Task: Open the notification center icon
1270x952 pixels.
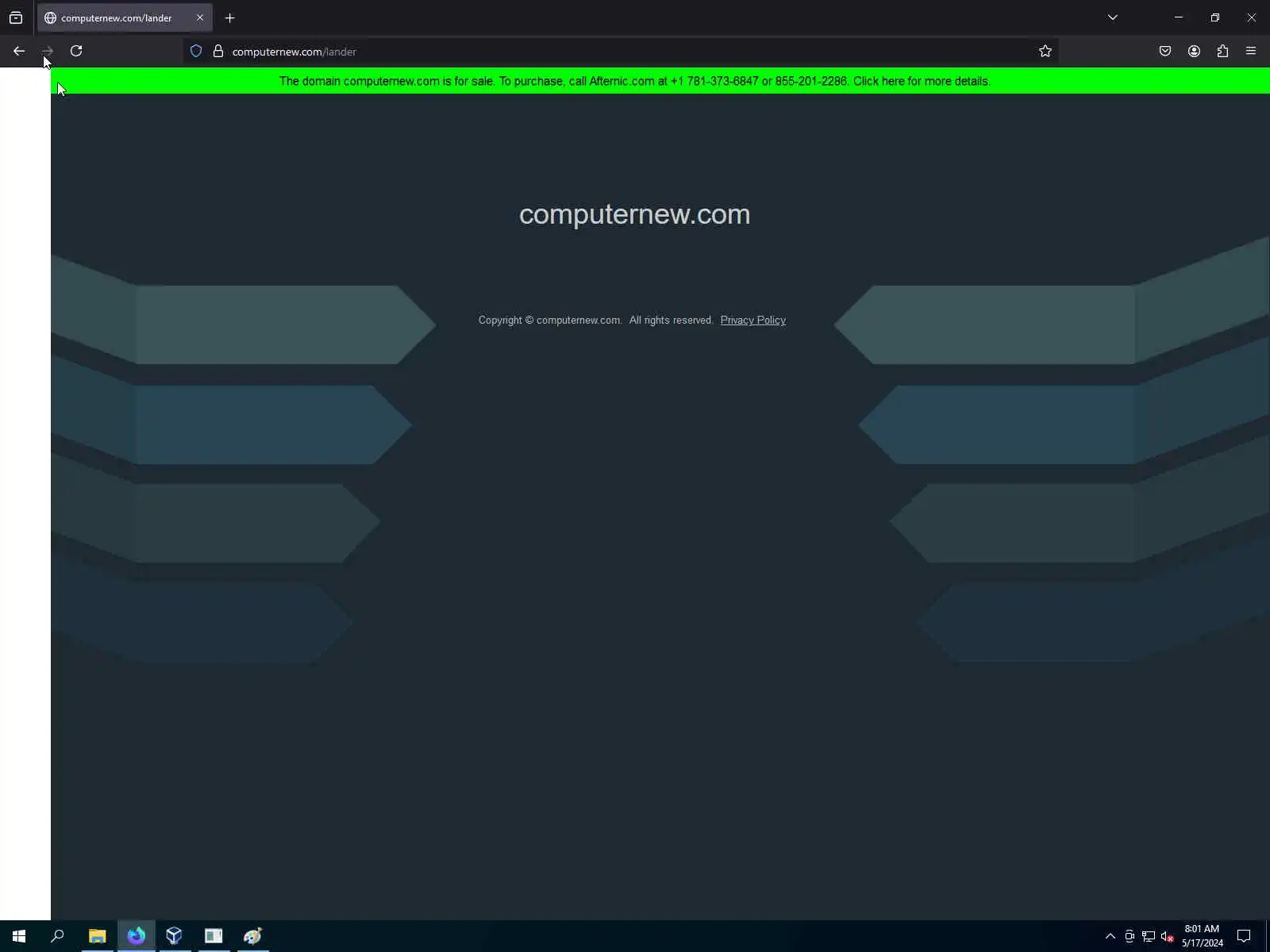Action: click(x=1244, y=936)
